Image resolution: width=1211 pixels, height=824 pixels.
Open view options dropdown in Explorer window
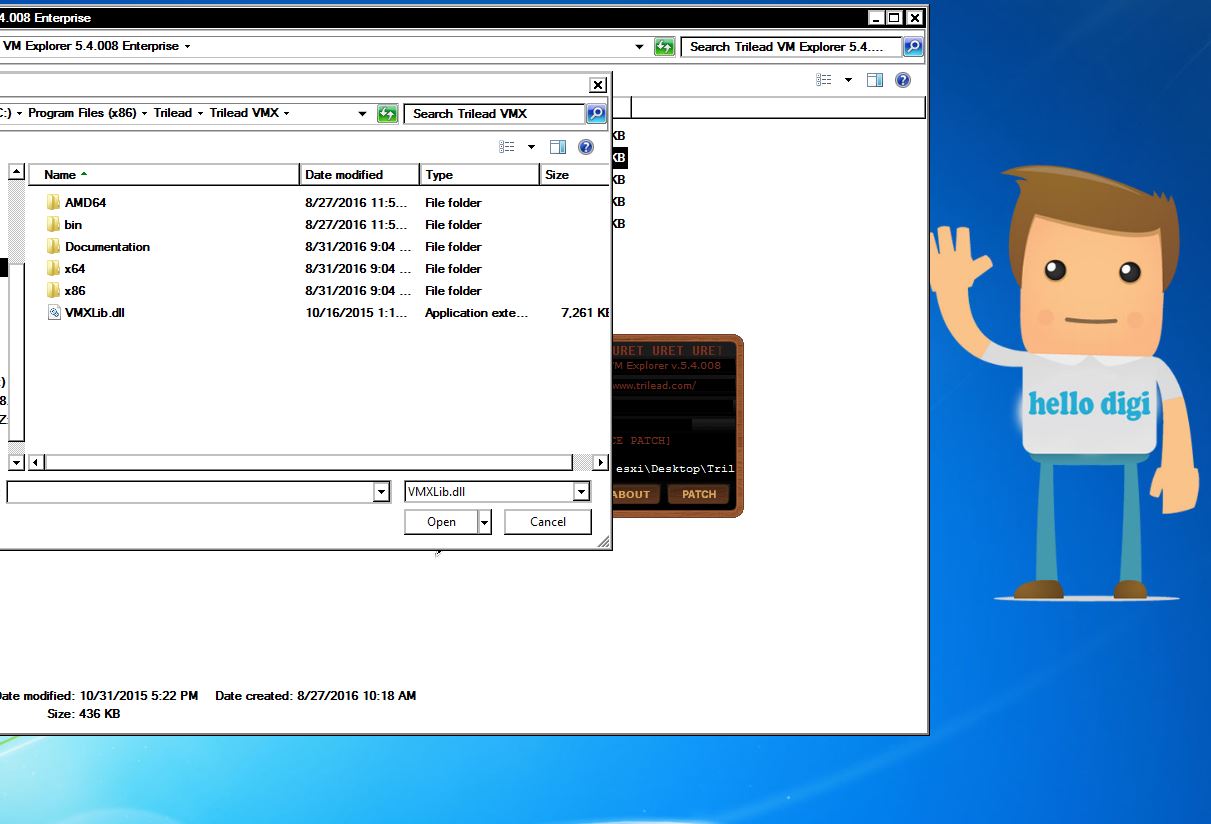848,80
